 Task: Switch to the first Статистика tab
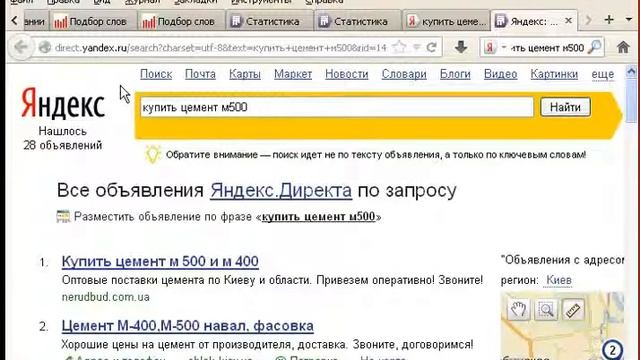point(269,21)
